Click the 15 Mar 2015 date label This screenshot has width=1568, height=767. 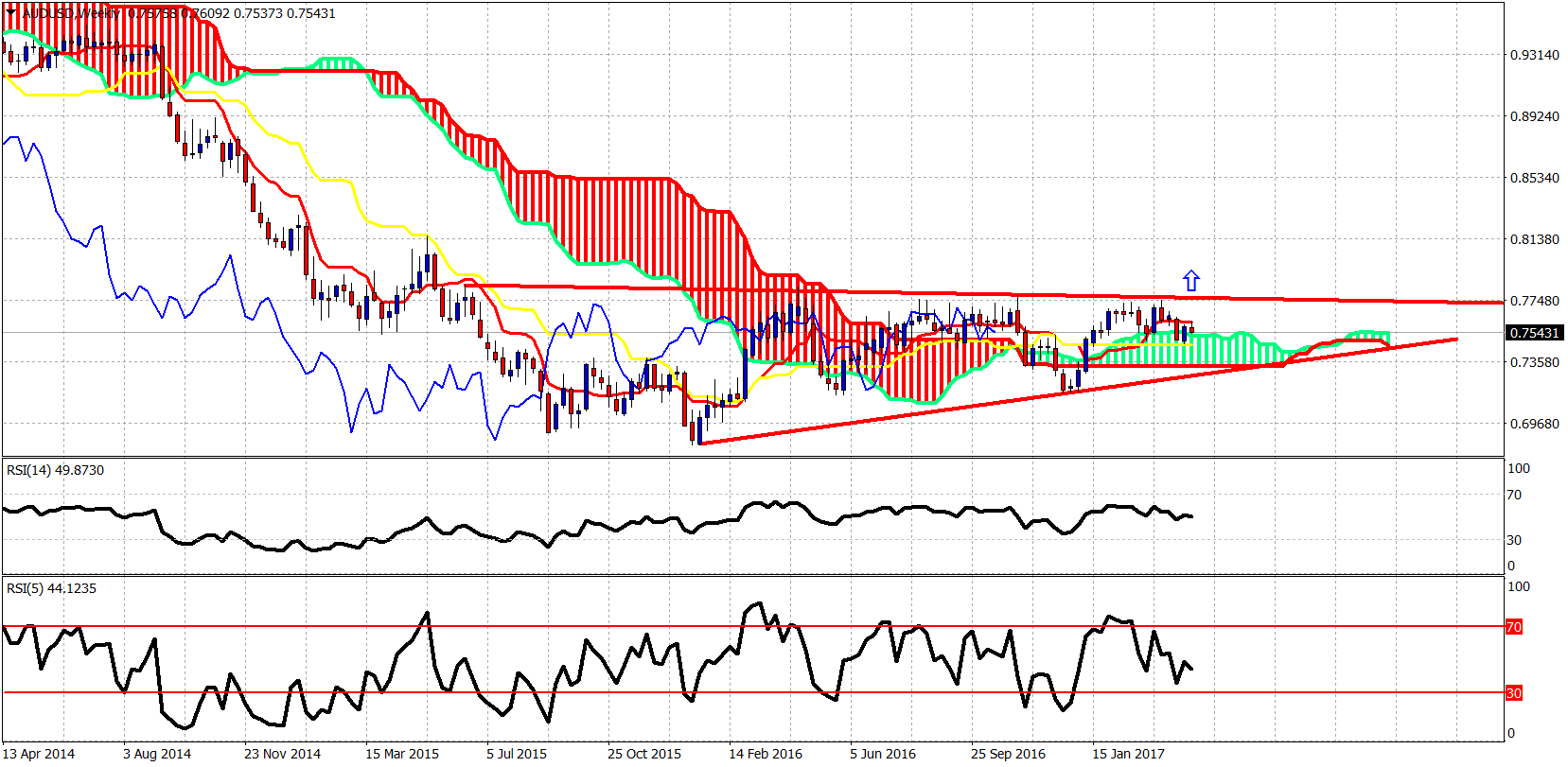402,754
